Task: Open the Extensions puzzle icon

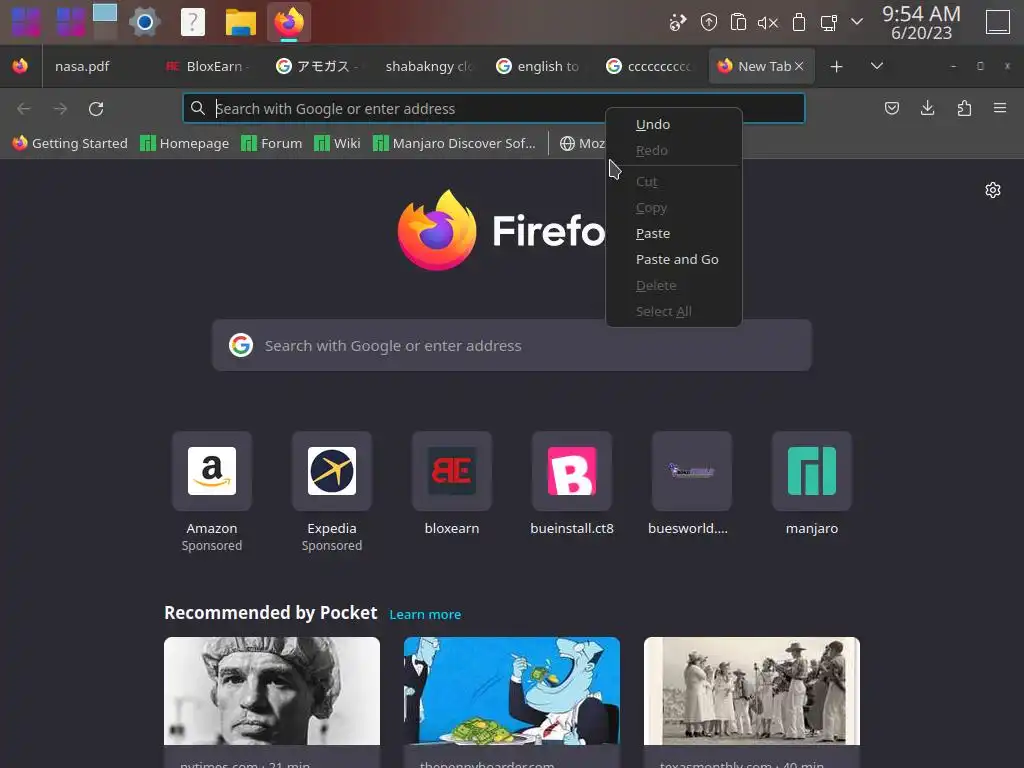Action: tap(964, 108)
